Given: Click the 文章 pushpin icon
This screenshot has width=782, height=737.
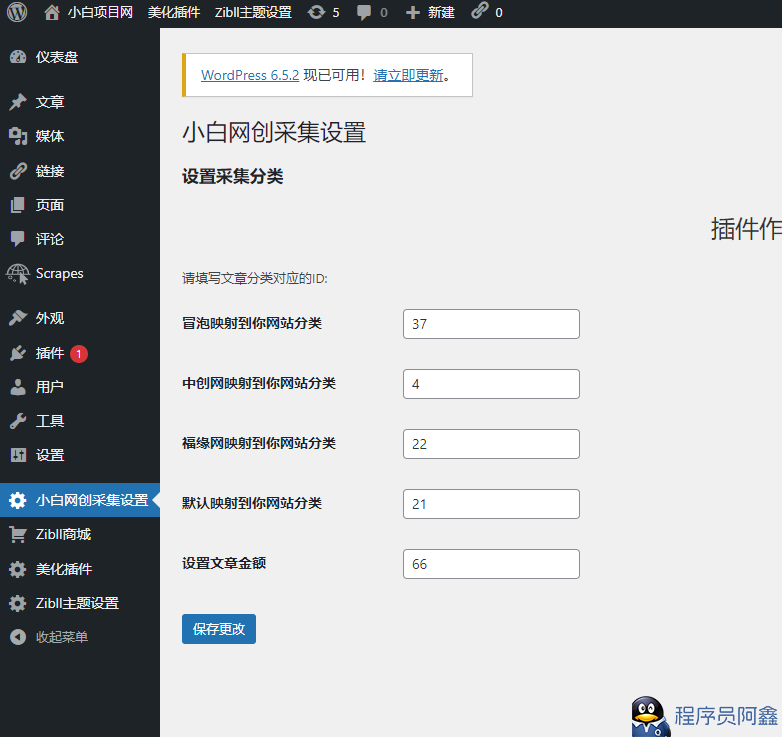Looking at the screenshot, I should click(x=18, y=102).
